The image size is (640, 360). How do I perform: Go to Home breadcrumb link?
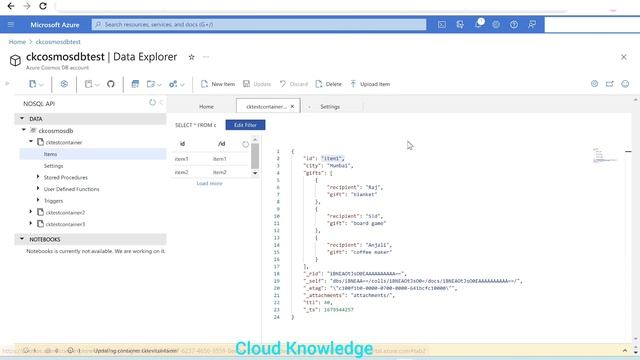coord(17,42)
